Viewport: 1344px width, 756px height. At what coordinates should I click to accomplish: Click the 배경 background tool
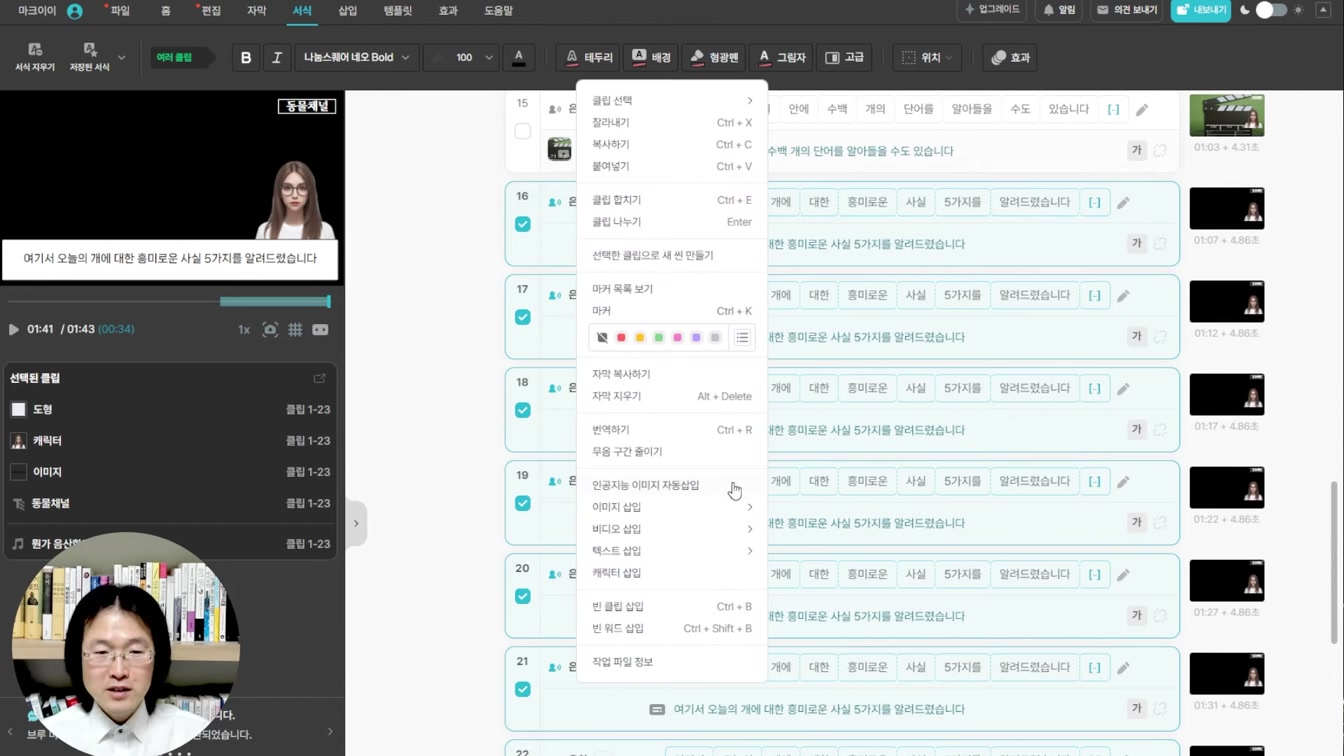651,58
